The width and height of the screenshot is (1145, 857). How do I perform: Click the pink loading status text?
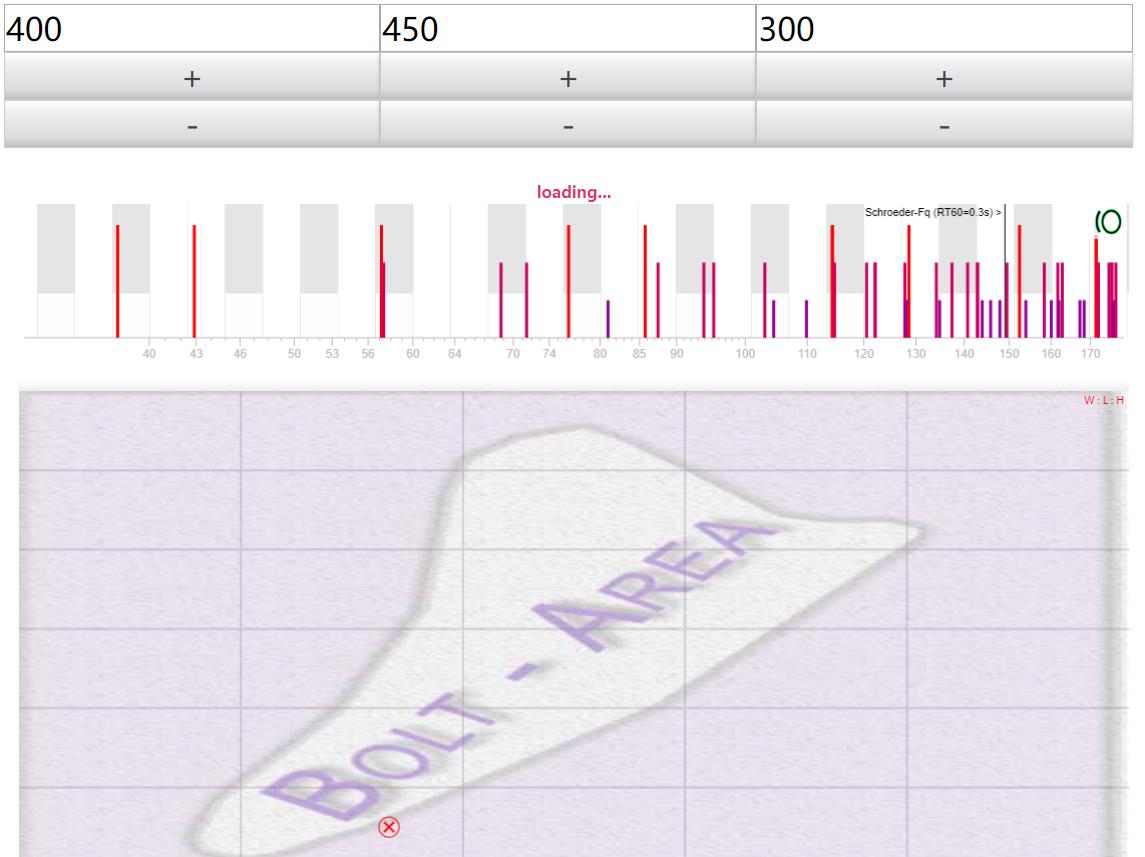coord(573,192)
